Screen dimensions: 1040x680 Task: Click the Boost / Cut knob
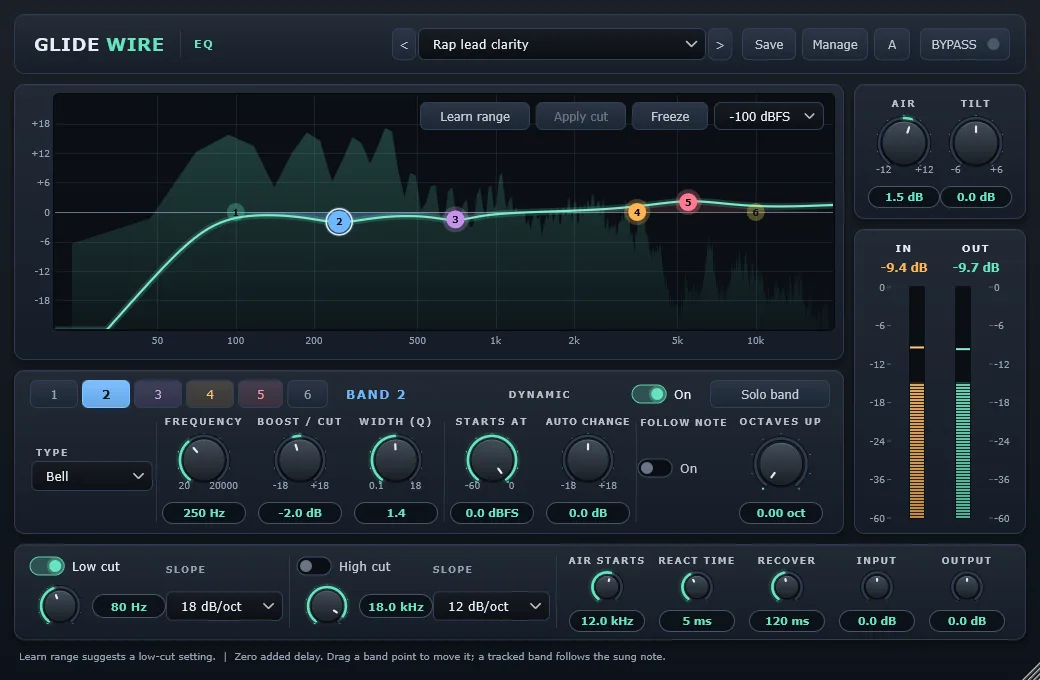click(300, 460)
